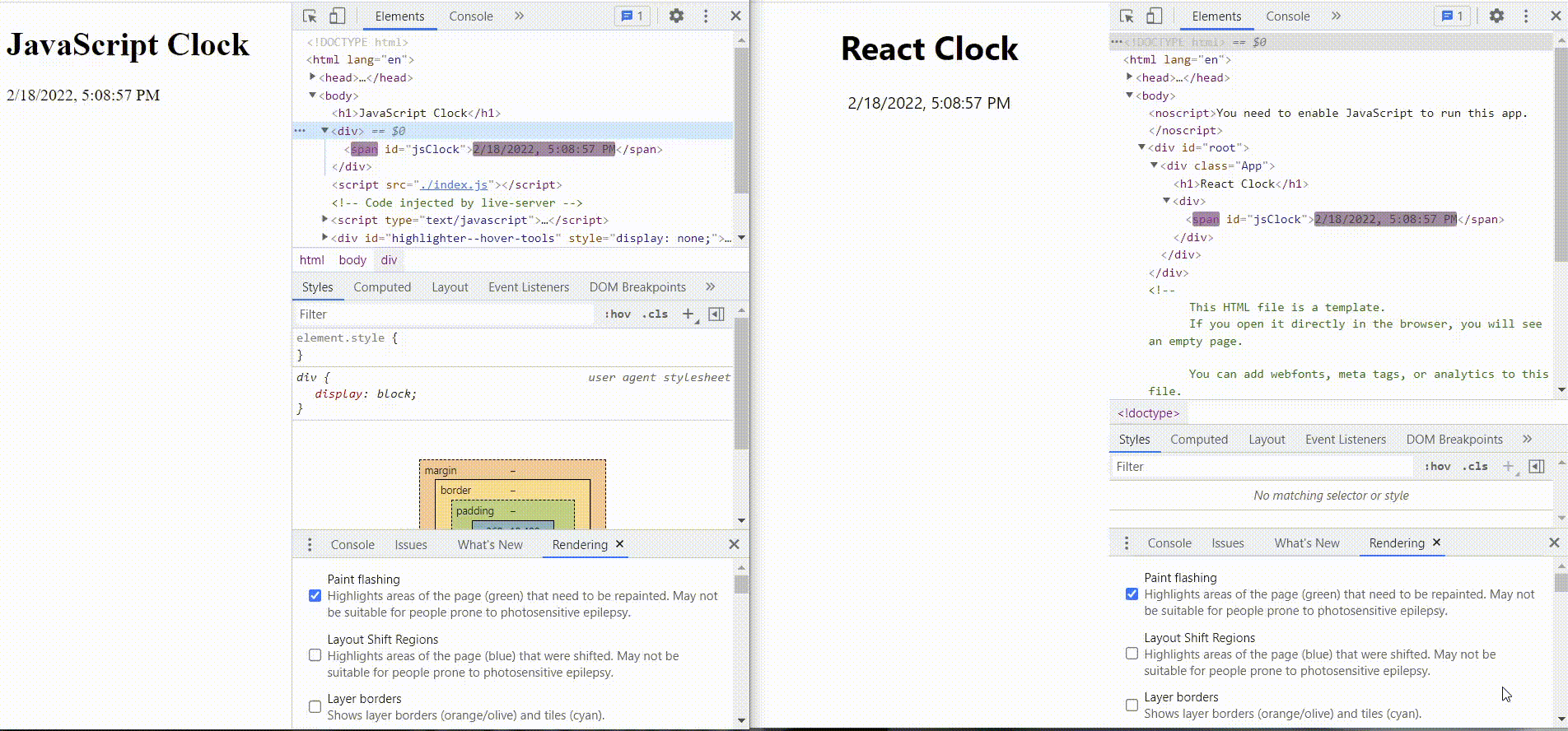Viewport: 1568px width, 731px height.
Task: Open right DevTools kebab menu
Action: [1526, 16]
